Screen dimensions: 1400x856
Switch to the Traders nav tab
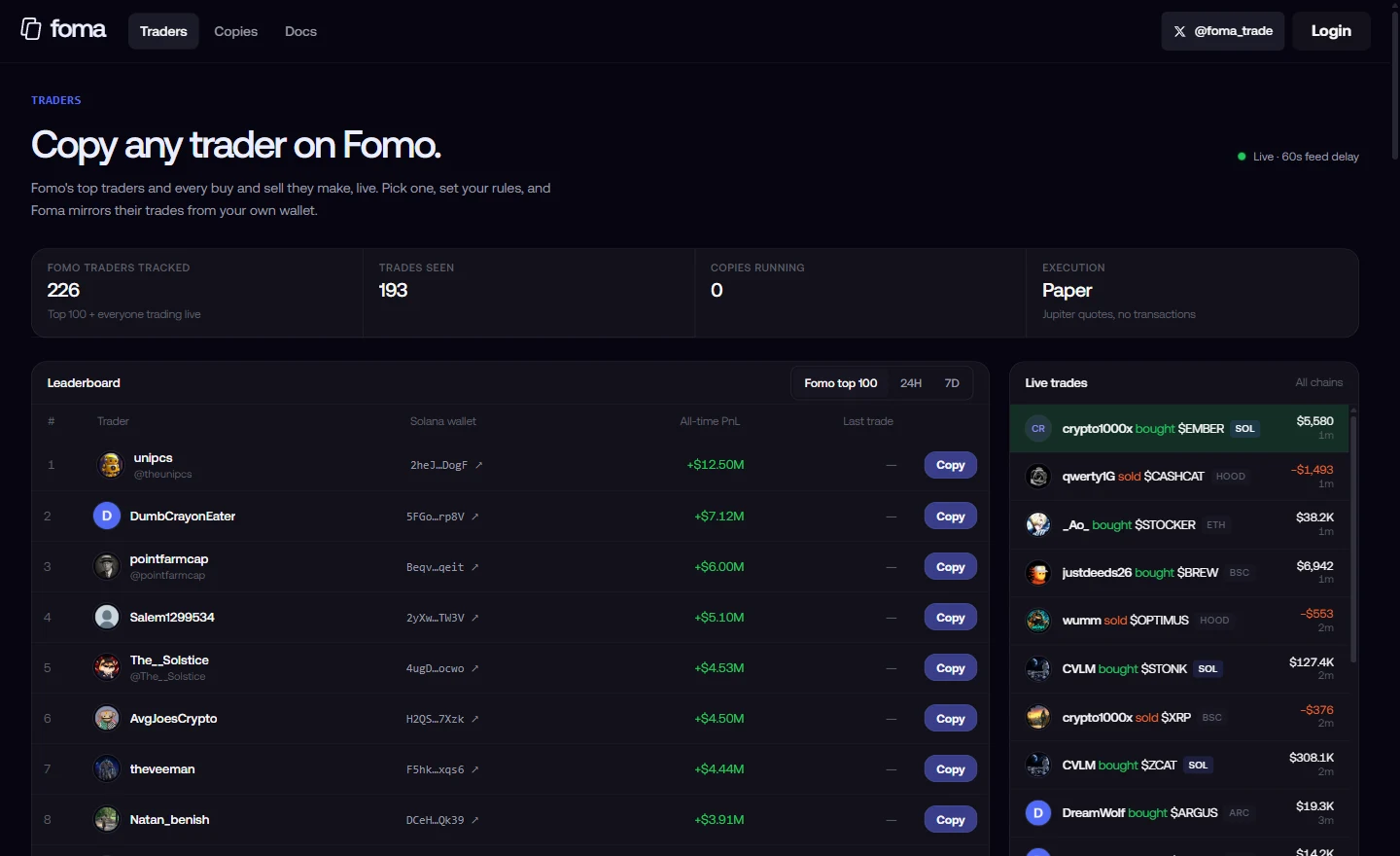163,31
